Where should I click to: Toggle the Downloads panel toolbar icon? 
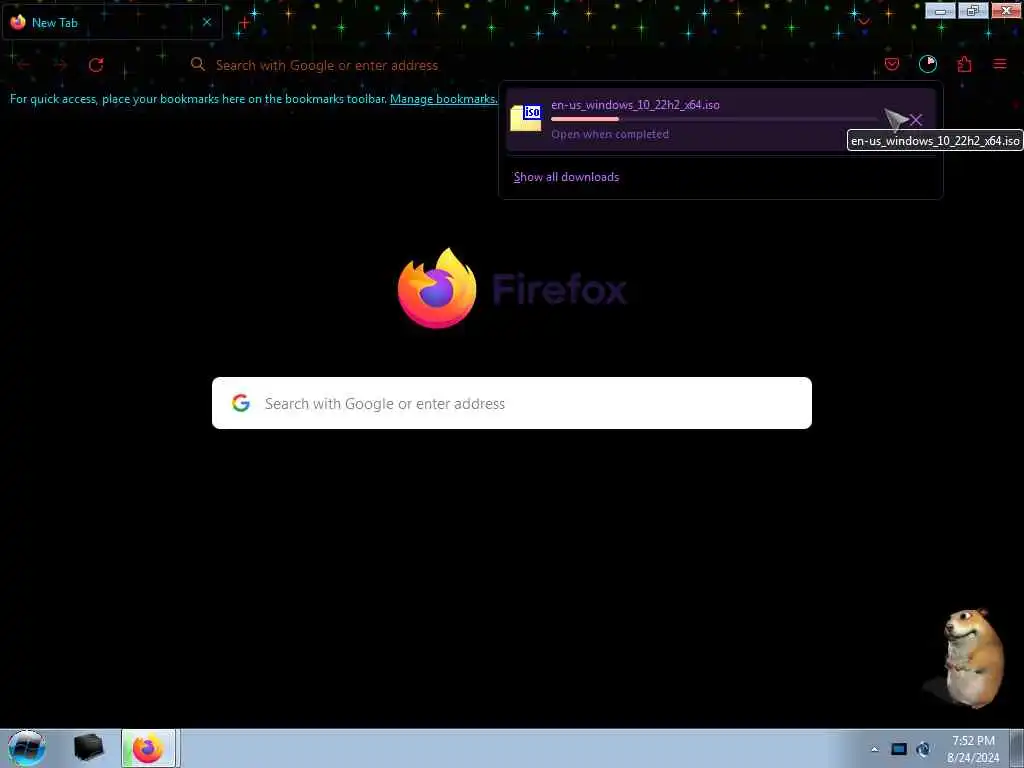pyautogui.click(x=927, y=63)
